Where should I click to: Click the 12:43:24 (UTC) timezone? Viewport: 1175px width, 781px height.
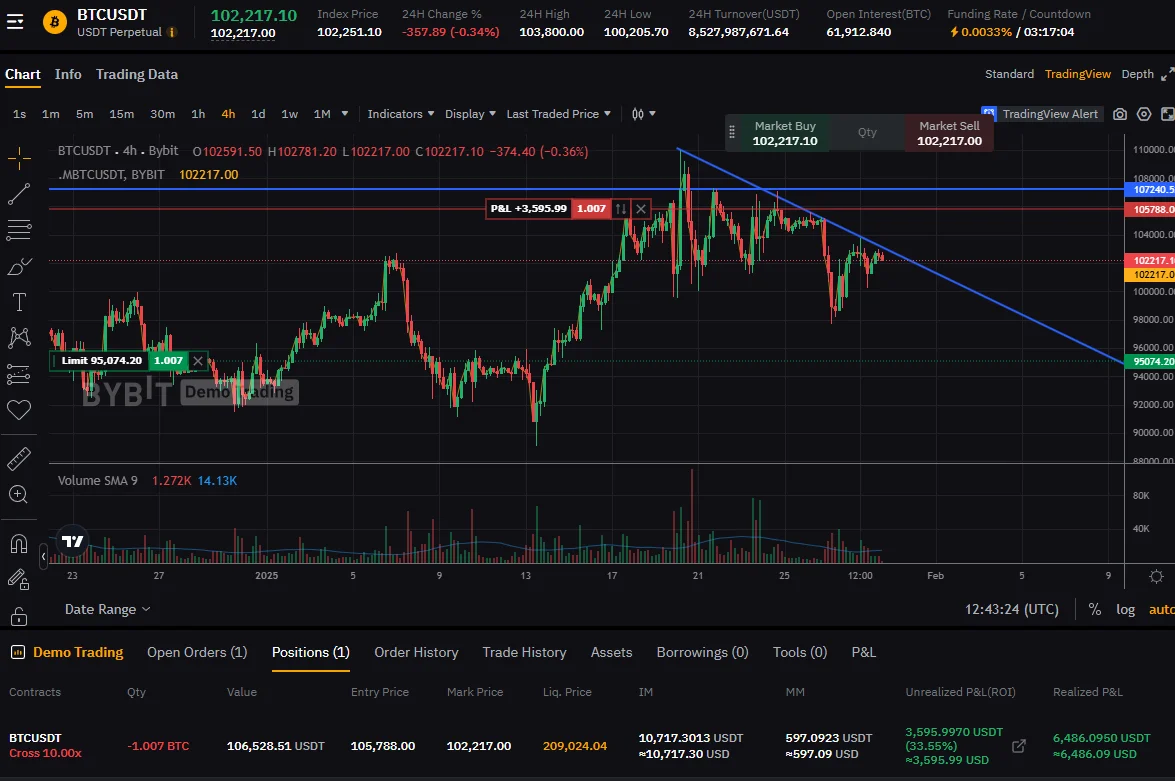[1012, 609]
